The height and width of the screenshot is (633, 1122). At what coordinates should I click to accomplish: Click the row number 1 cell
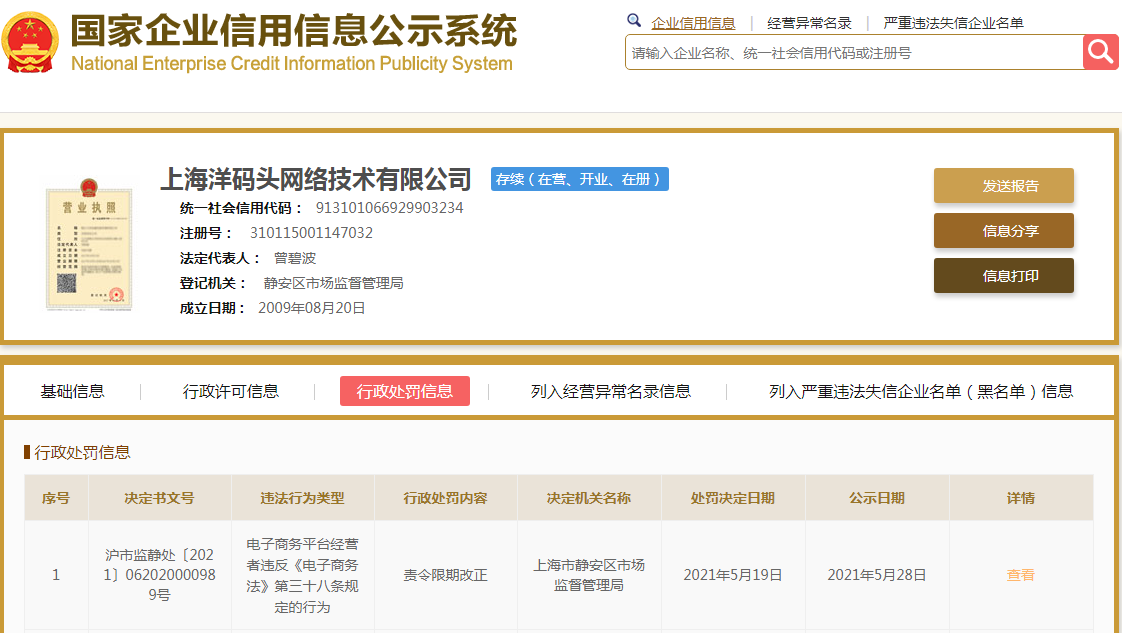click(x=56, y=575)
